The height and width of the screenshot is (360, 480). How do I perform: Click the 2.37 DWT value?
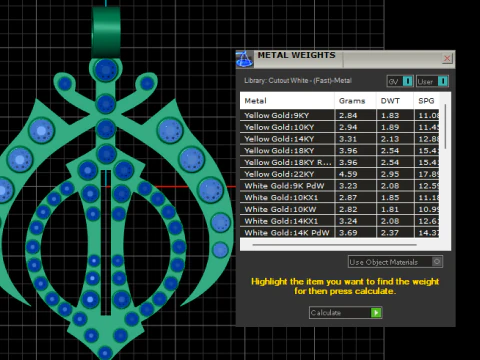tap(390, 233)
